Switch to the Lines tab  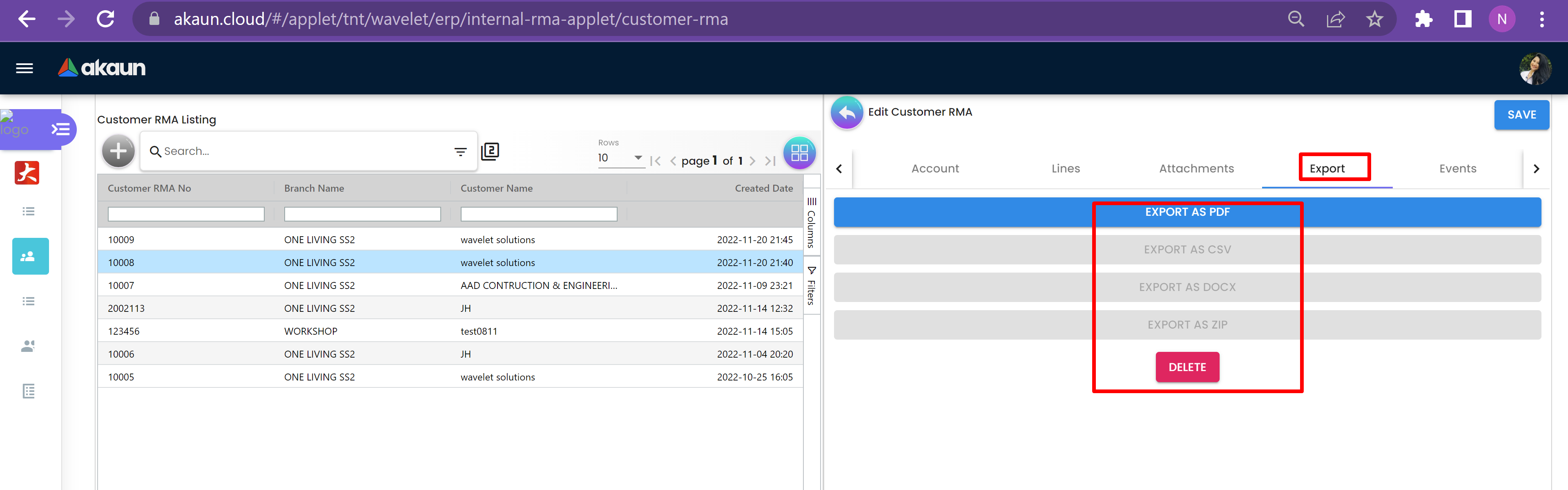tap(1065, 169)
